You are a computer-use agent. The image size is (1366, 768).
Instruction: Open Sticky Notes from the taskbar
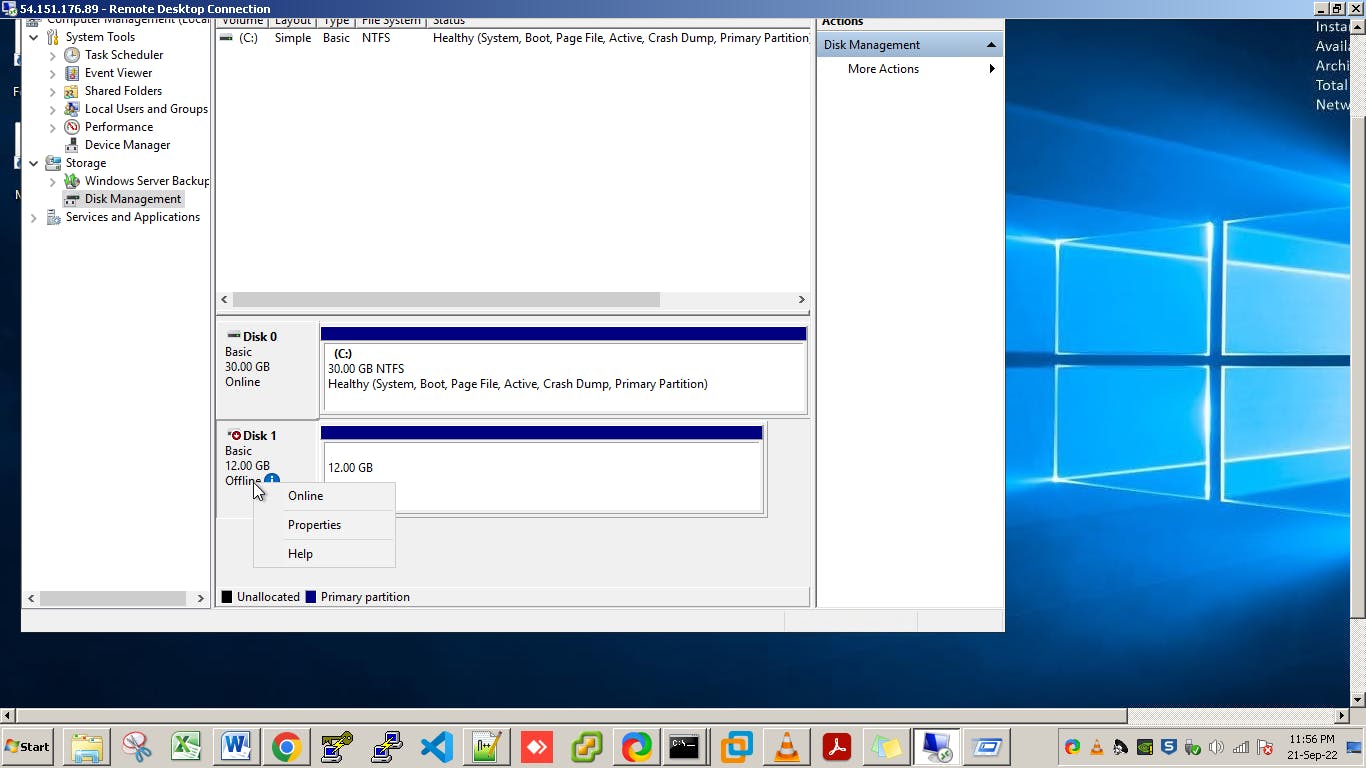point(887,747)
